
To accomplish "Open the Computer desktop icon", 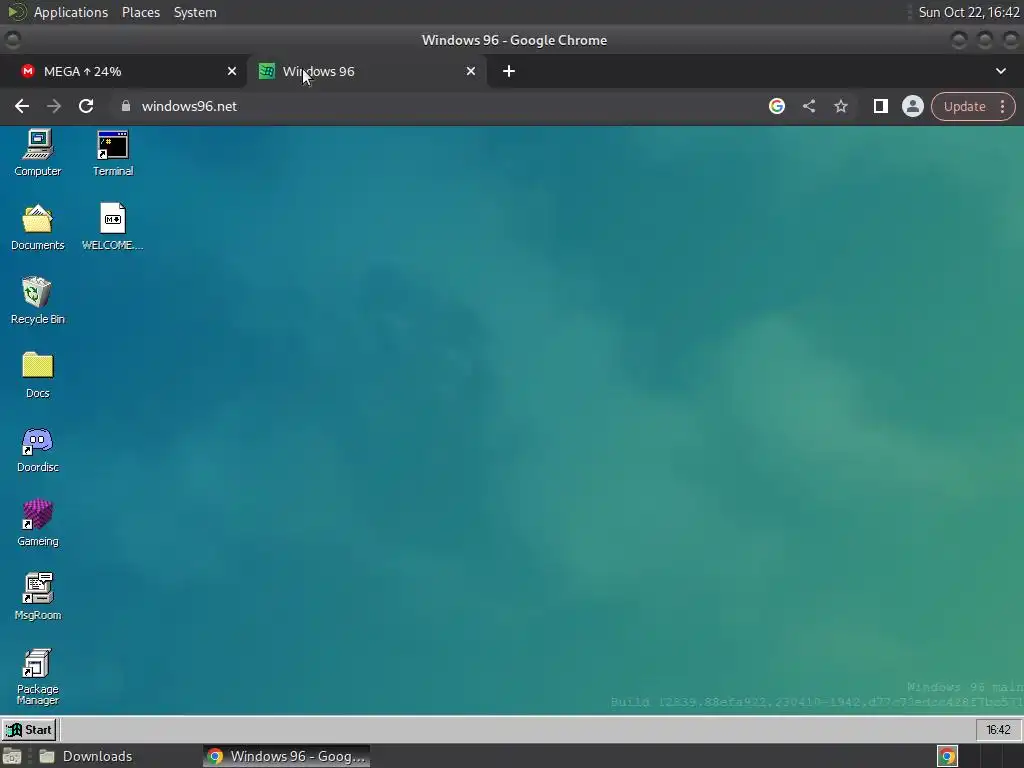I will 38,153.
